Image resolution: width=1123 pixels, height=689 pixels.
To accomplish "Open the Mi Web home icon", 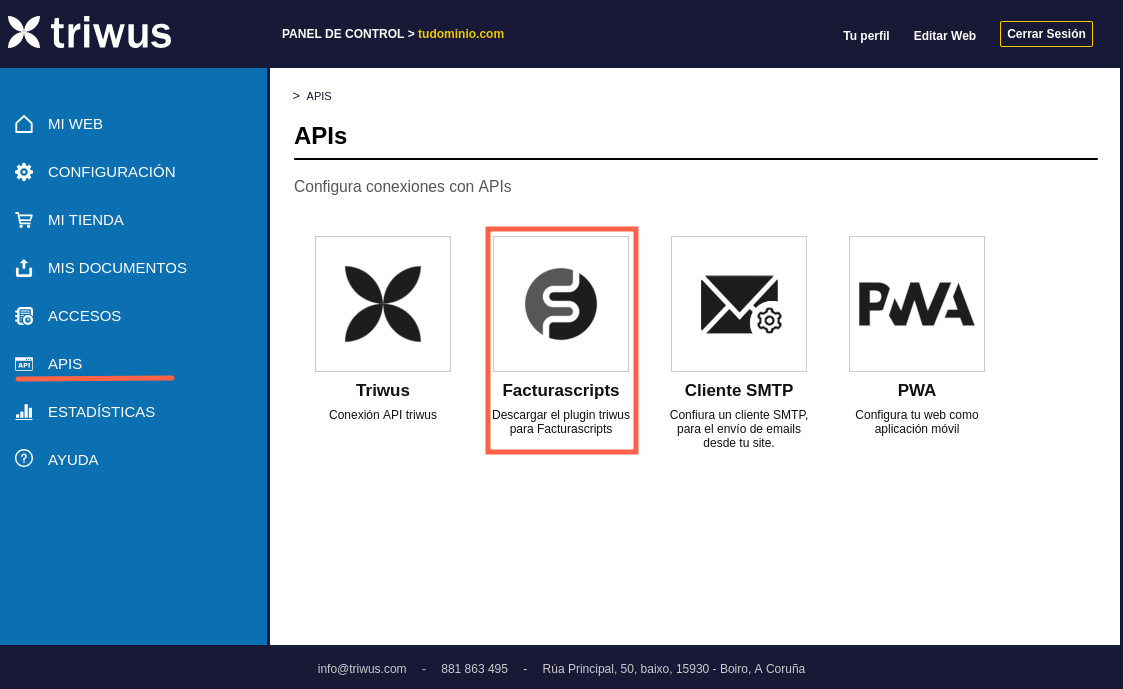I will click(24, 124).
